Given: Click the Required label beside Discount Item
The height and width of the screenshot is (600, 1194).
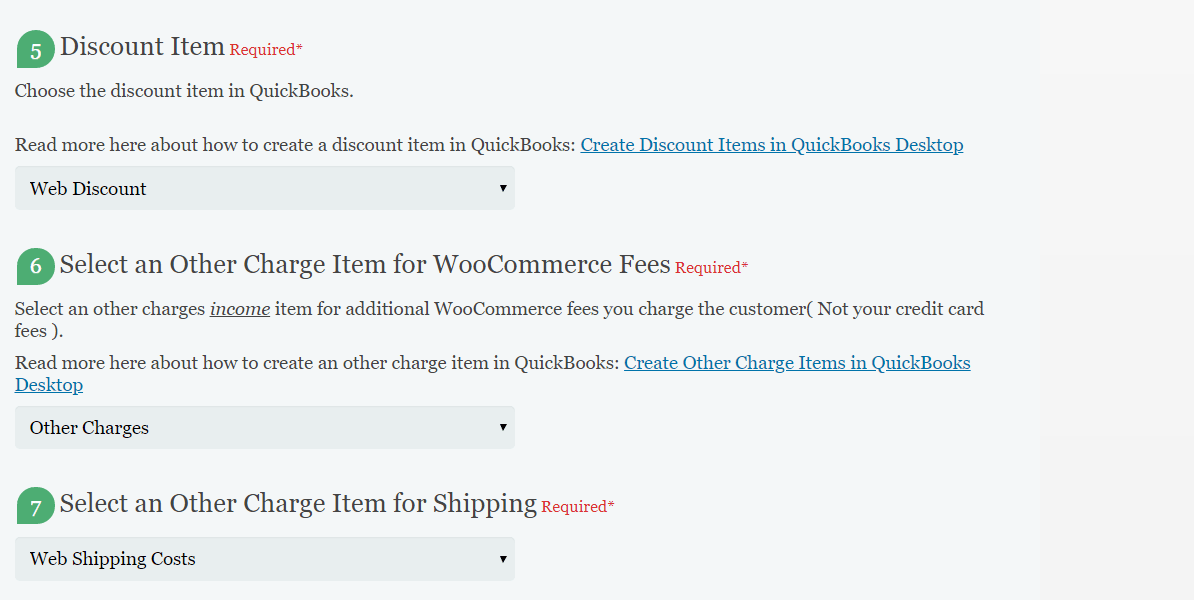Looking at the screenshot, I should (266, 49).
